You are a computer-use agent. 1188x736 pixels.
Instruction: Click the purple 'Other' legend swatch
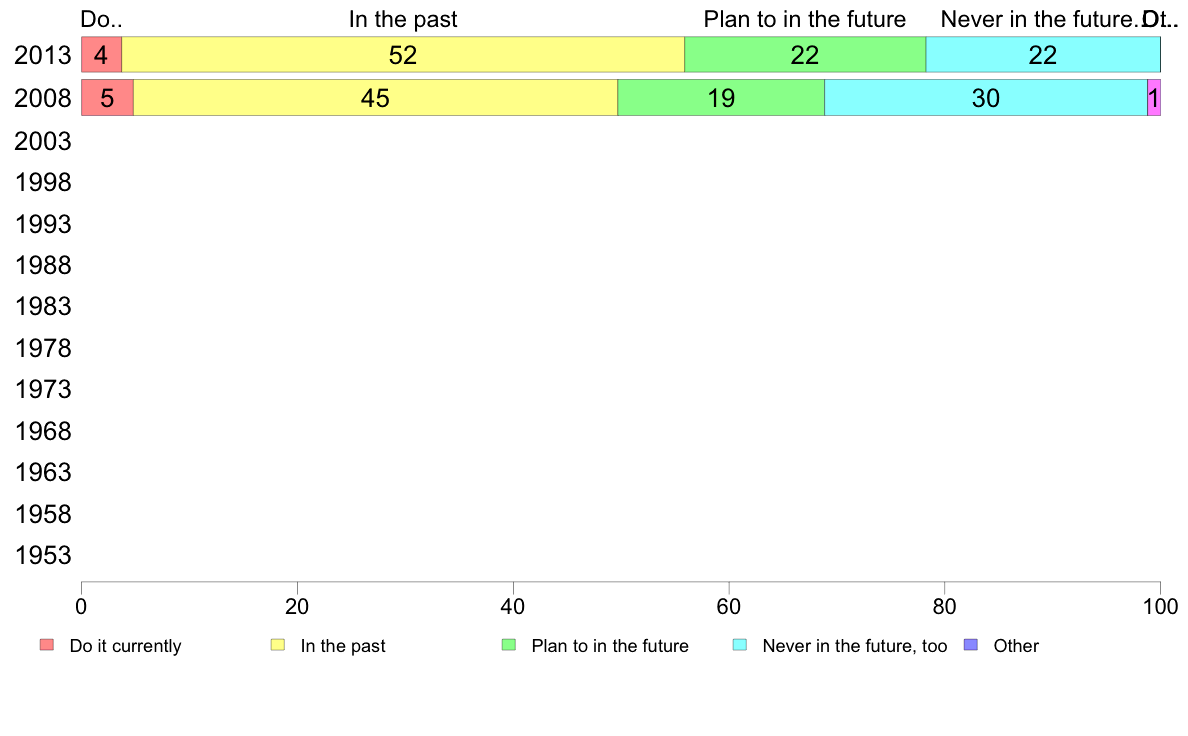(971, 645)
